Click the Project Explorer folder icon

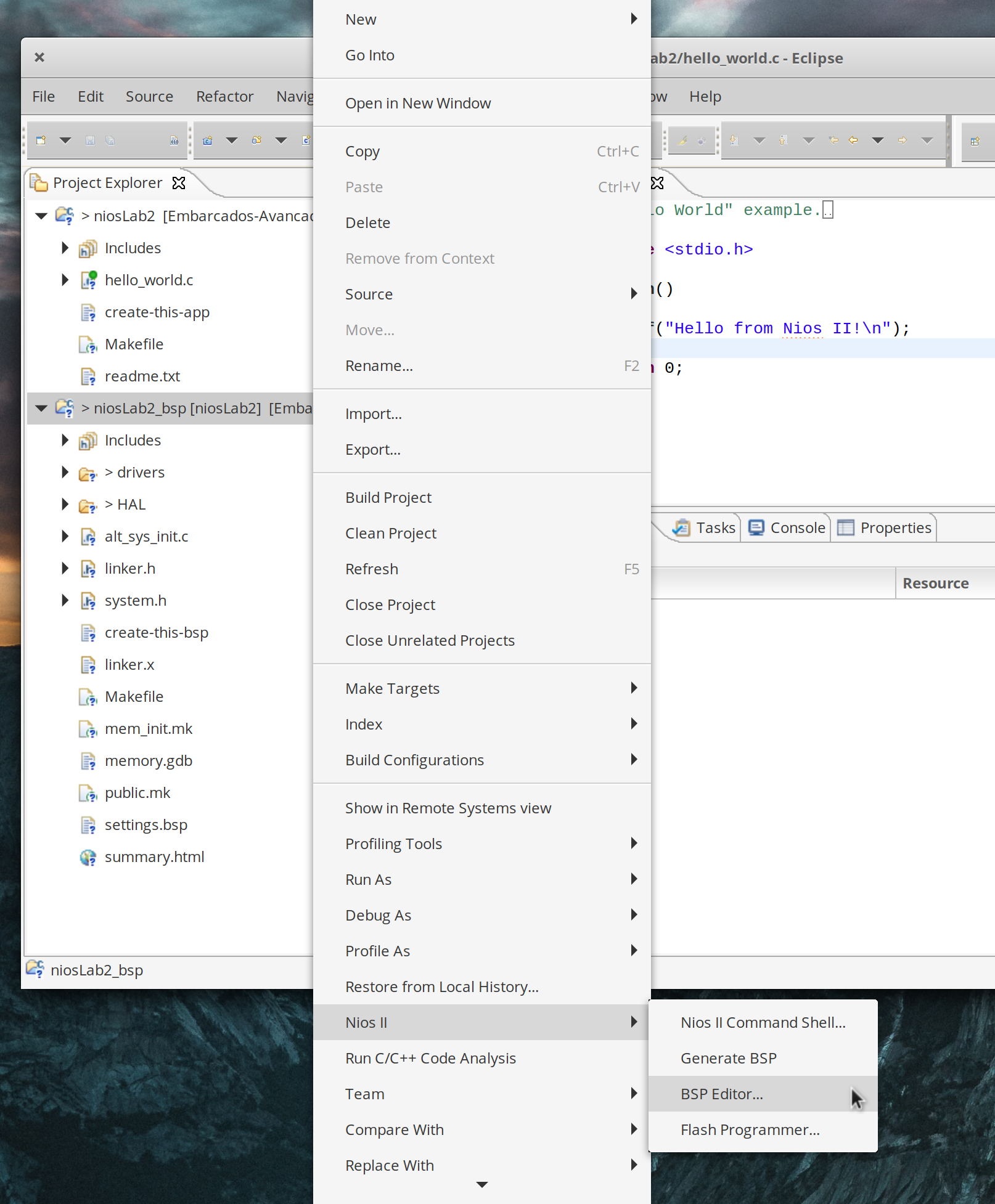[39, 183]
